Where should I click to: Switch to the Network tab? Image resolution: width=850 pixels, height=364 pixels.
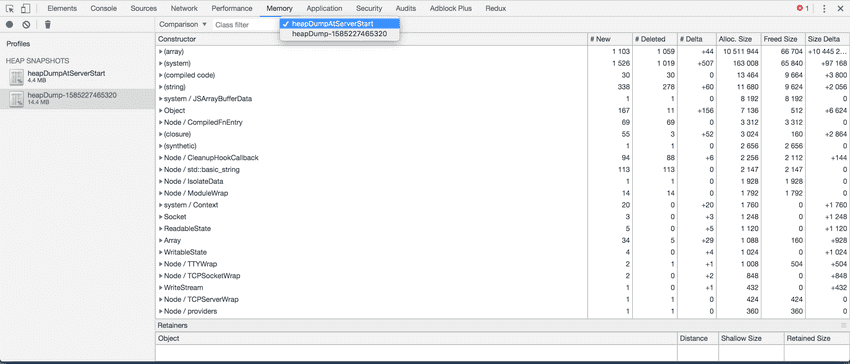tap(184, 9)
